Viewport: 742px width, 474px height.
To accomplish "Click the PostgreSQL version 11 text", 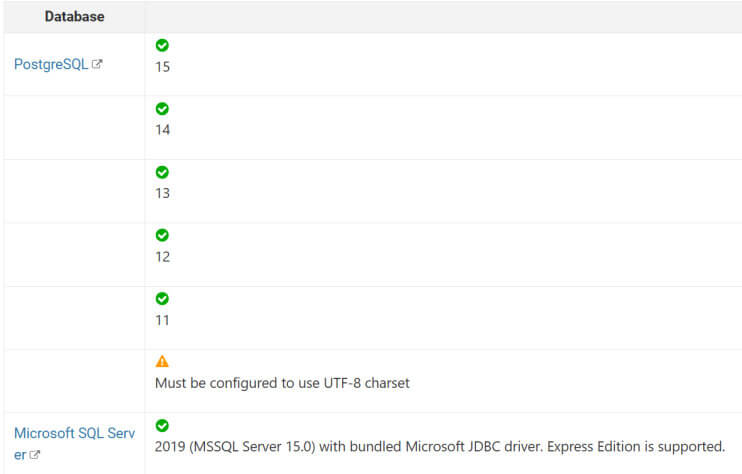I will click(x=162, y=320).
